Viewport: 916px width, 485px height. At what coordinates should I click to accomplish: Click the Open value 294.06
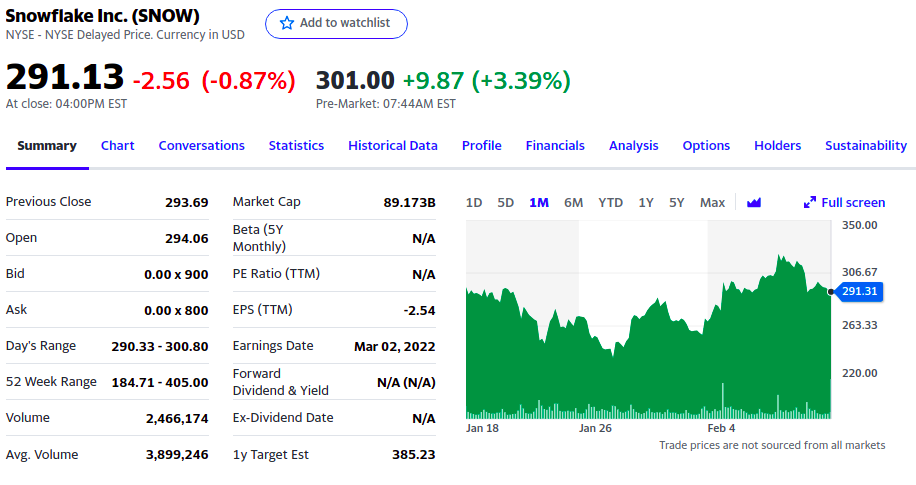point(186,238)
